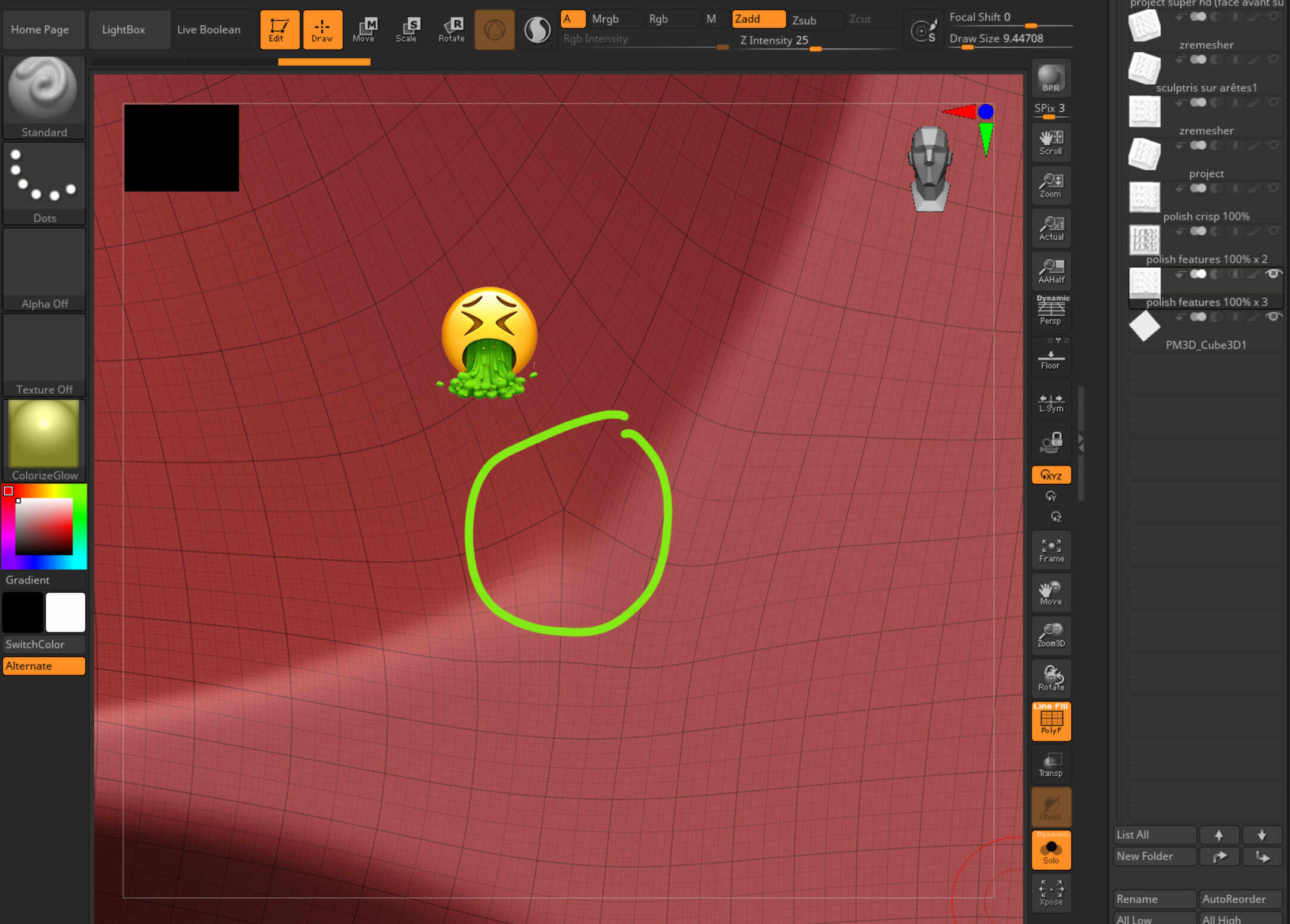Viewport: 1290px width, 924px height.
Task: Select the polish crisp 100% subtool thumbnail
Action: 1145,197
